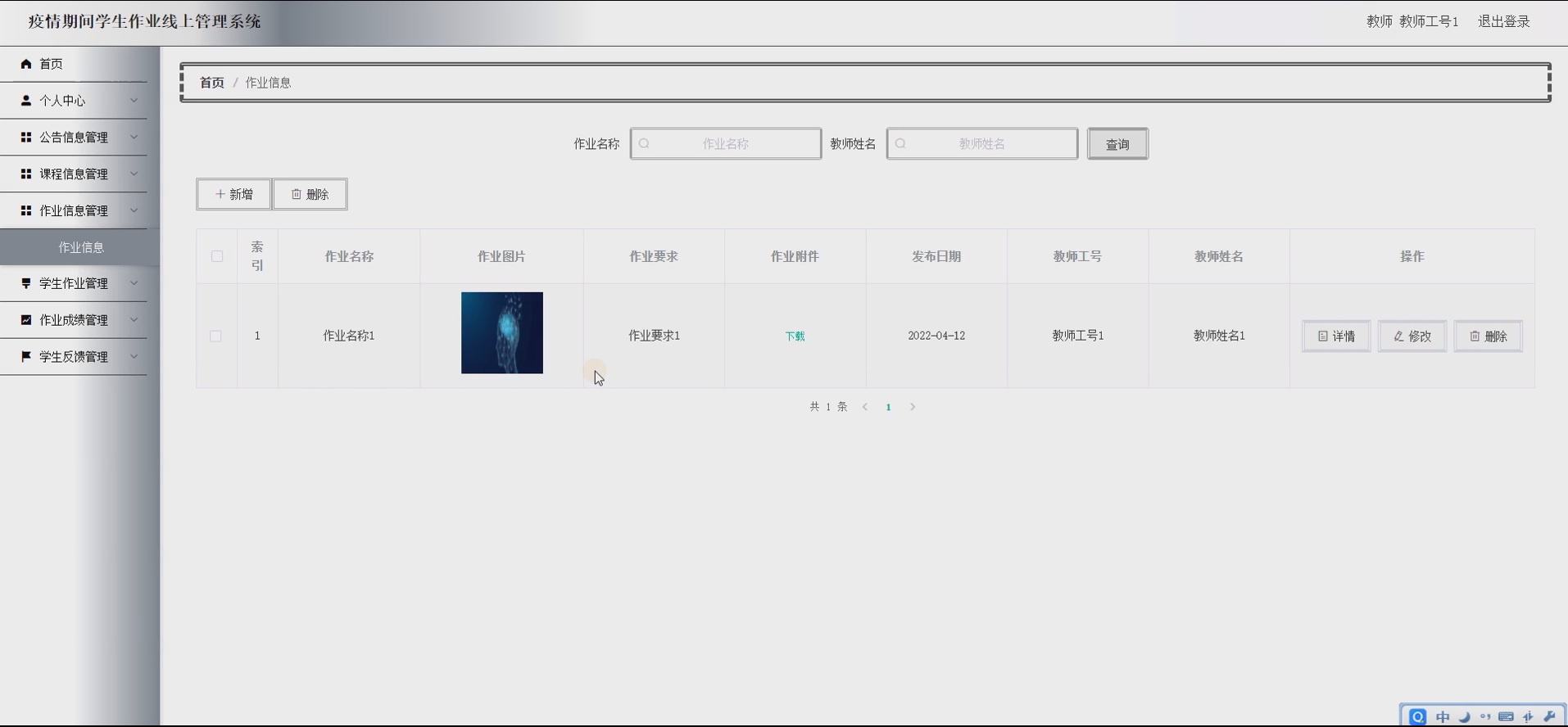Click the grid icon next to 课程信息管理
The width and height of the screenshot is (1568, 727).
pyautogui.click(x=26, y=174)
